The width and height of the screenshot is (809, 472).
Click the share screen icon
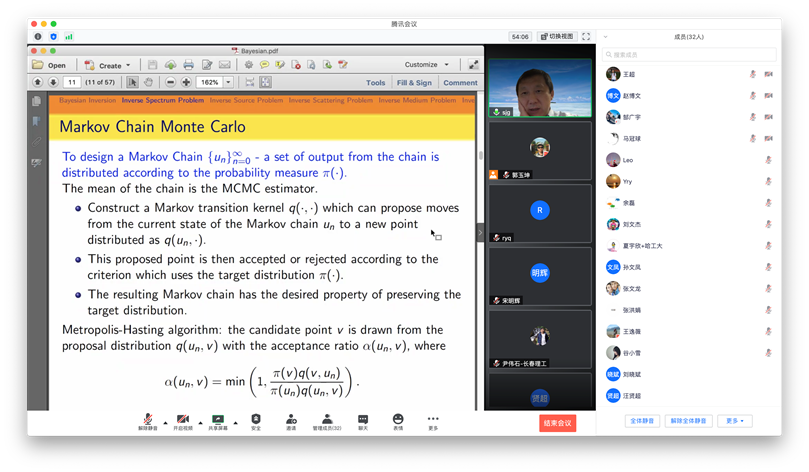[x=218, y=419]
